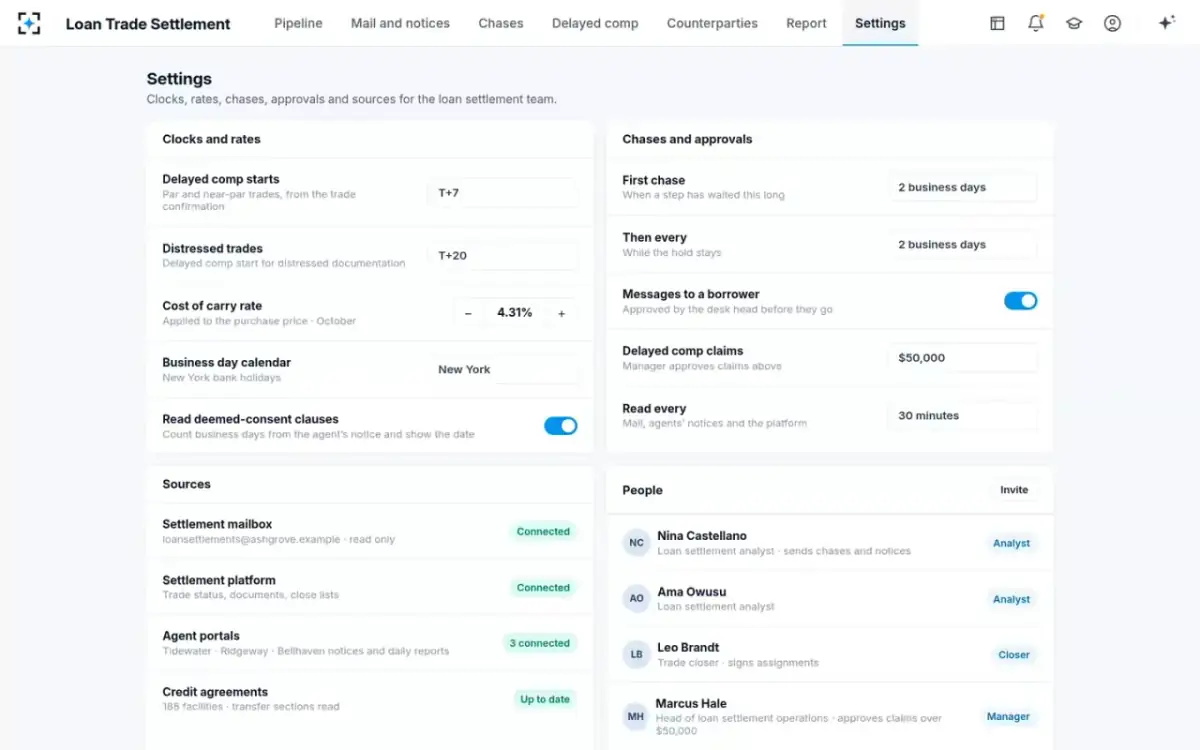The width and height of the screenshot is (1200, 750).
Task: Click Leo Brandt's Closer role badge
Action: click(1013, 656)
